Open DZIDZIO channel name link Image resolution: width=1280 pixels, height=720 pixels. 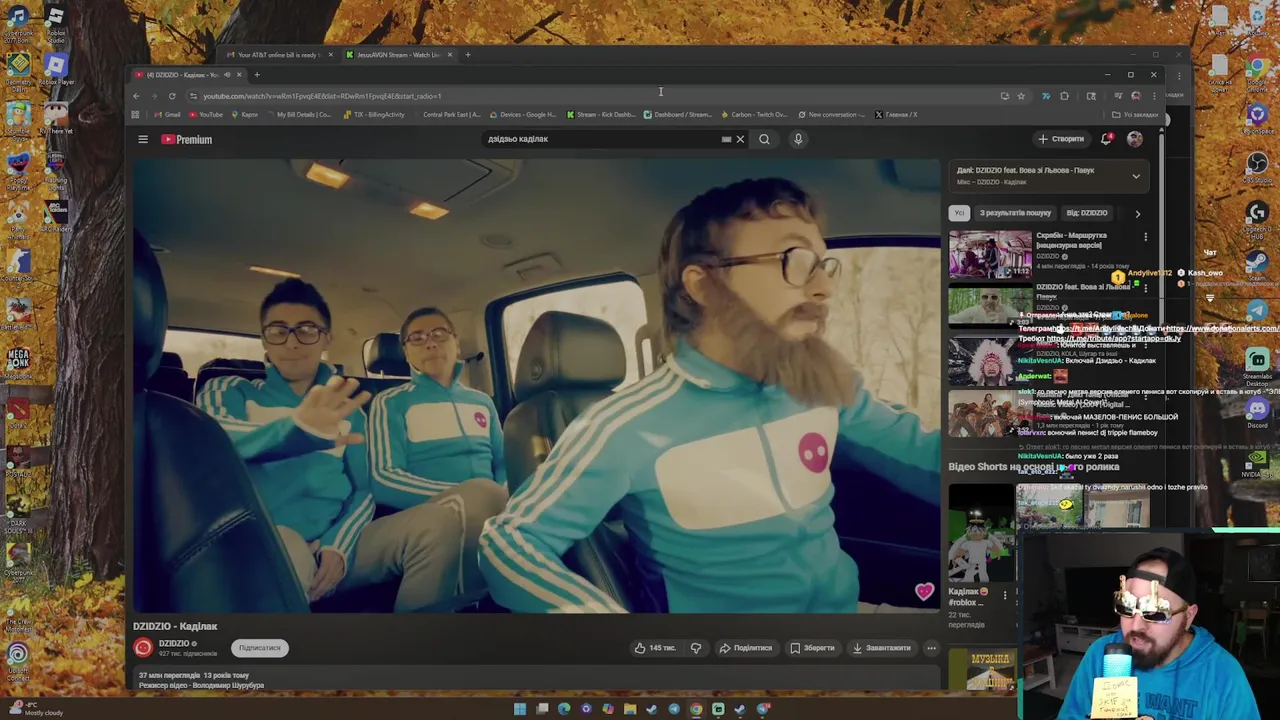(174, 643)
